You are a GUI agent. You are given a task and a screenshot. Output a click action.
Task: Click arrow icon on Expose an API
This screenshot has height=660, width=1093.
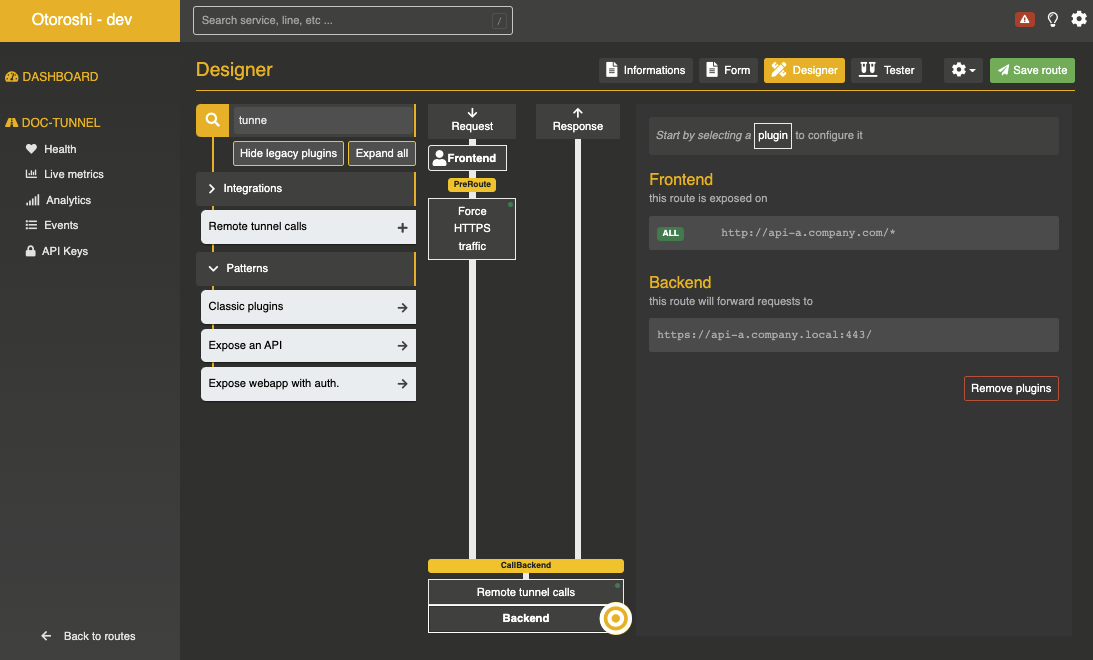(x=402, y=346)
